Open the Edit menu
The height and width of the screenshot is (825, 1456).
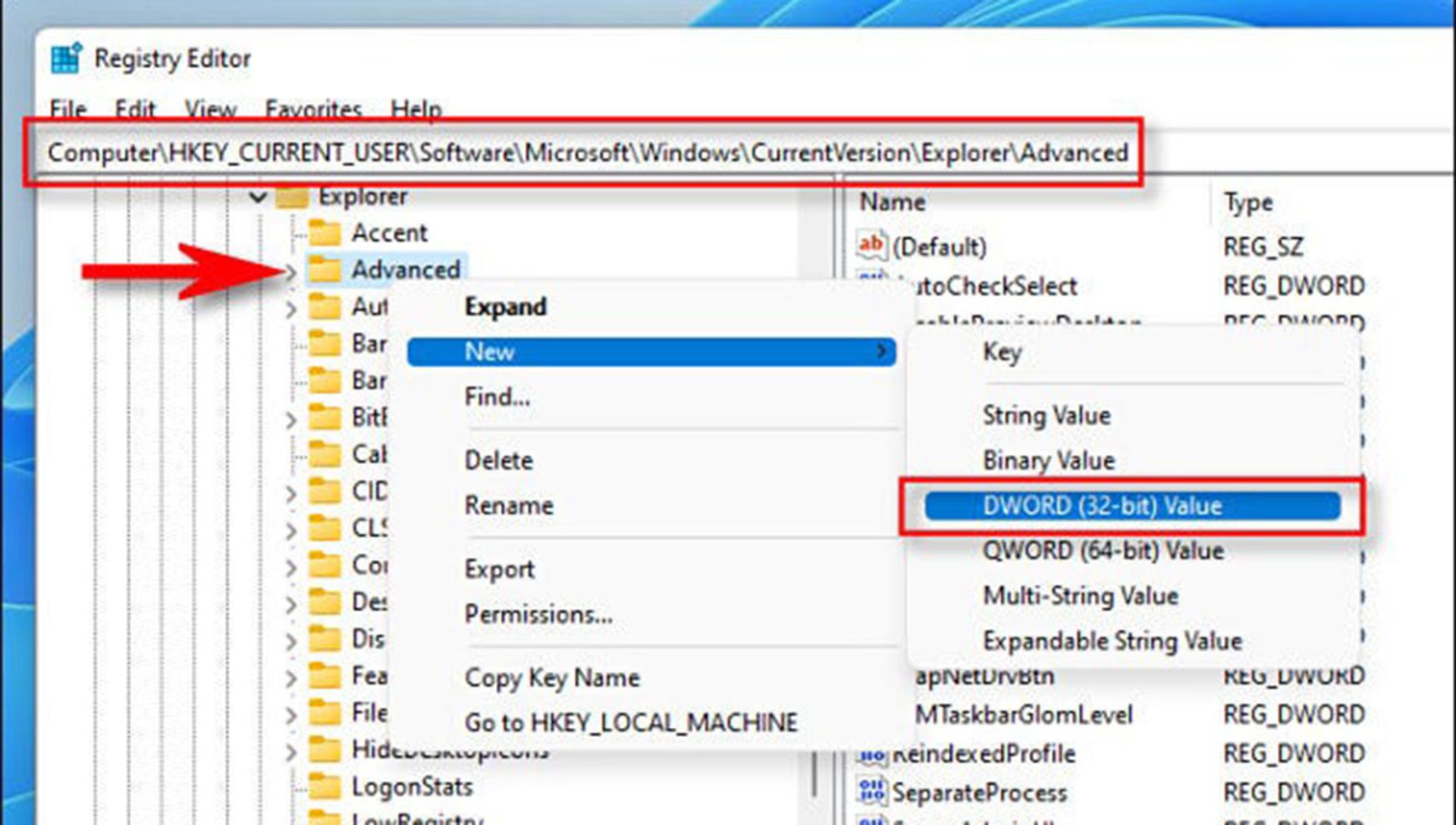(135, 110)
